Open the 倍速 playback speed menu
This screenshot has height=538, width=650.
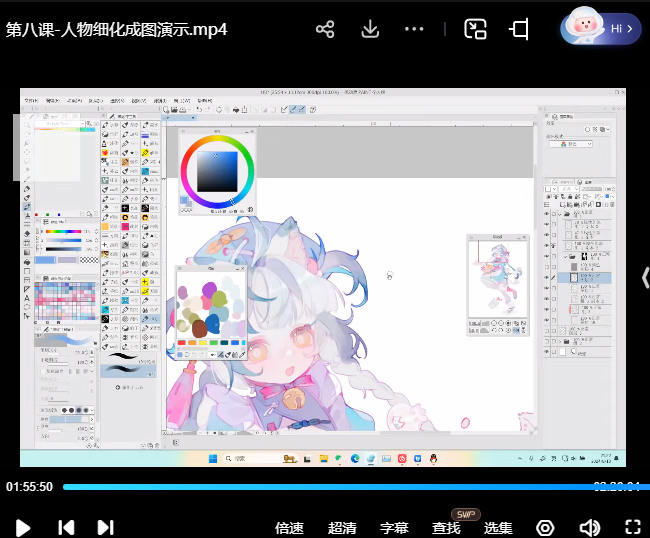[x=289, y=528]
